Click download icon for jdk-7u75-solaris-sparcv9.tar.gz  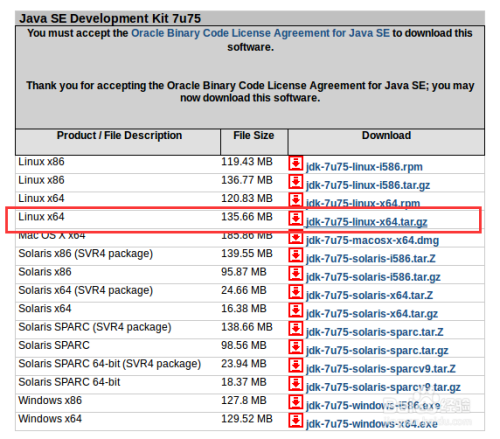296,383
